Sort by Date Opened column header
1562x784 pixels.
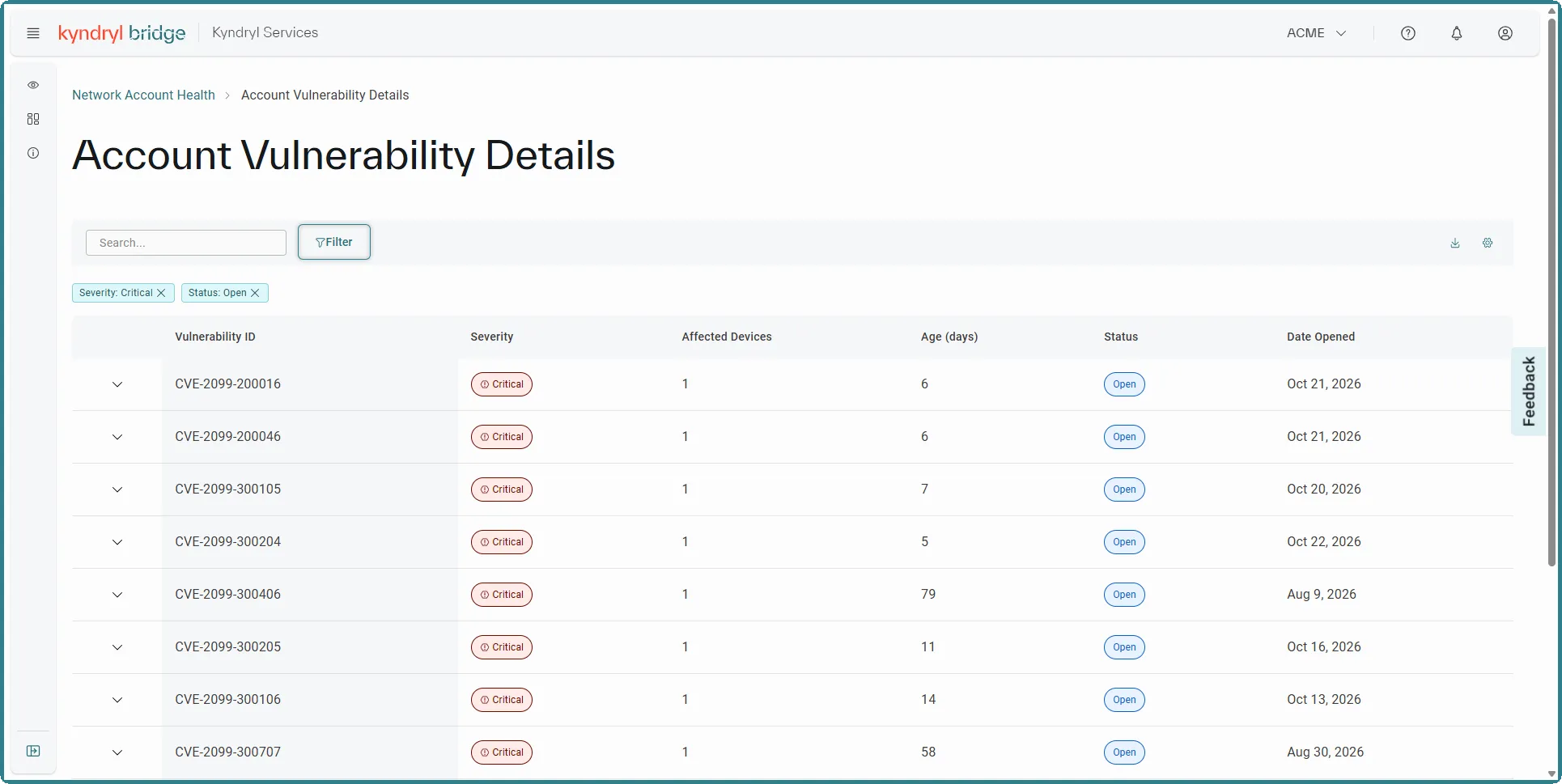1321,337
